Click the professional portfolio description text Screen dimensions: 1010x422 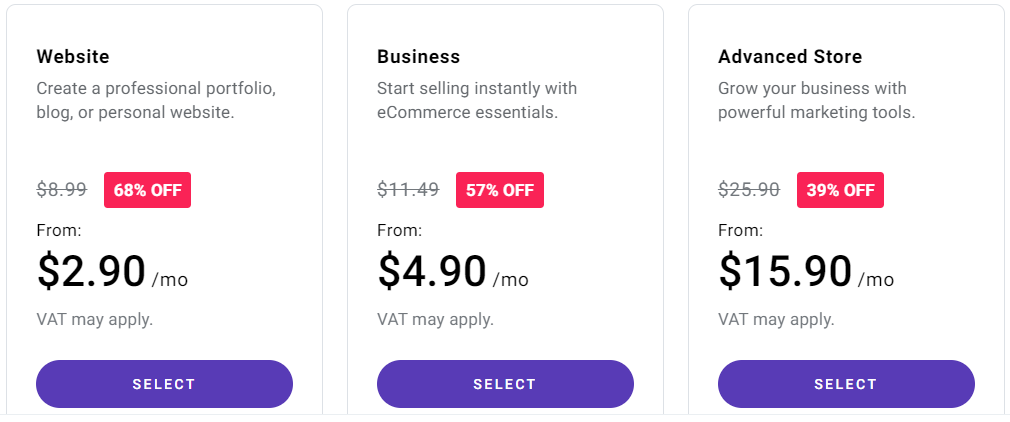156,100
